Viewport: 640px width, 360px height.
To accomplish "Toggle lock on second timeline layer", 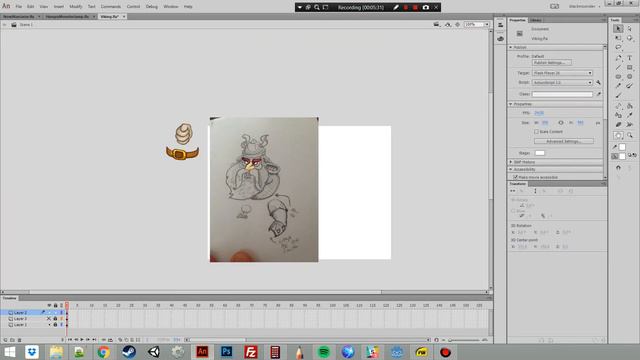I will pos(56,318).
